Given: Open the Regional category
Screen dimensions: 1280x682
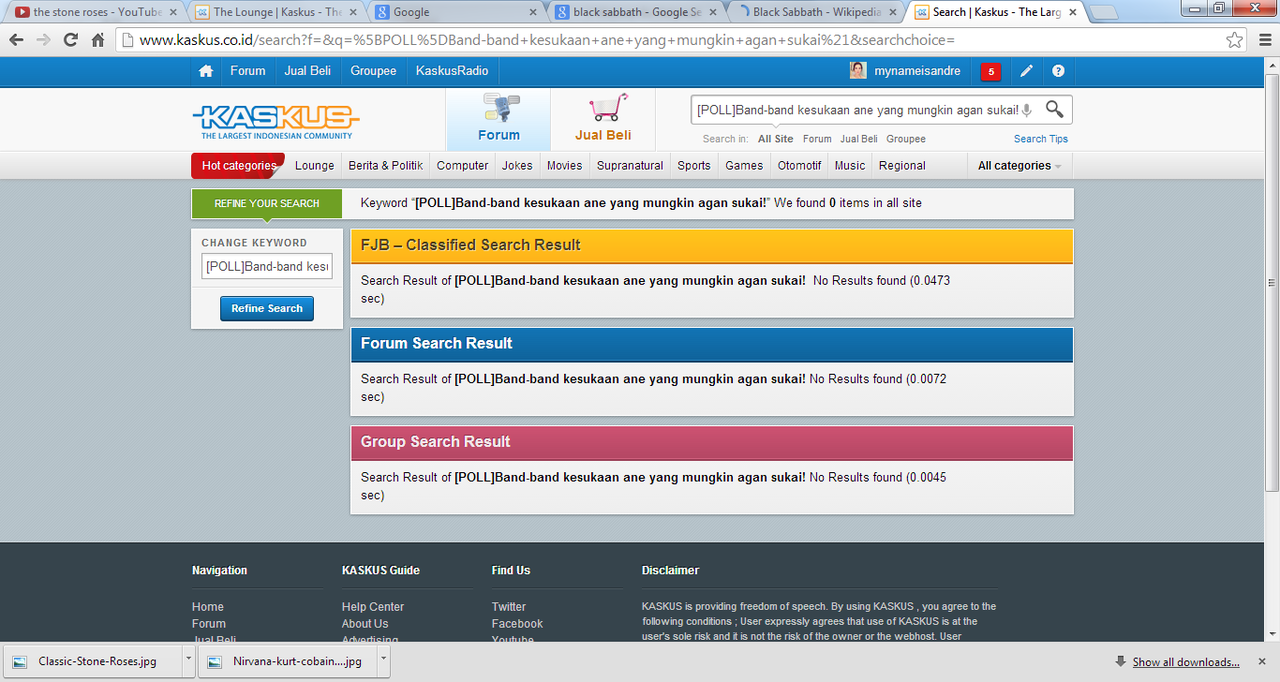Looking at the screenshot, I should pos(902,166).
